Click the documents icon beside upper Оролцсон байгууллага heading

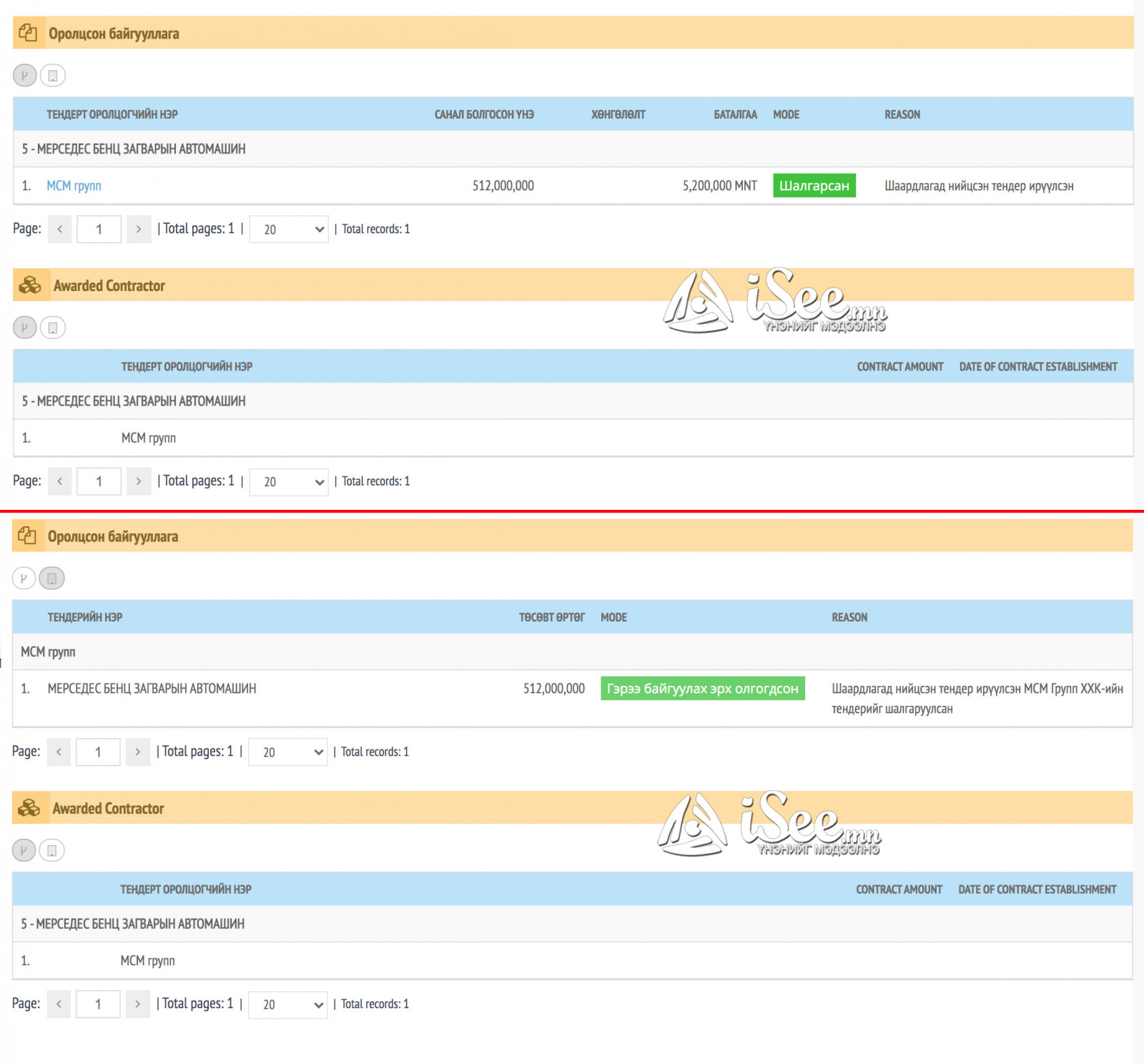click(28, 33)
